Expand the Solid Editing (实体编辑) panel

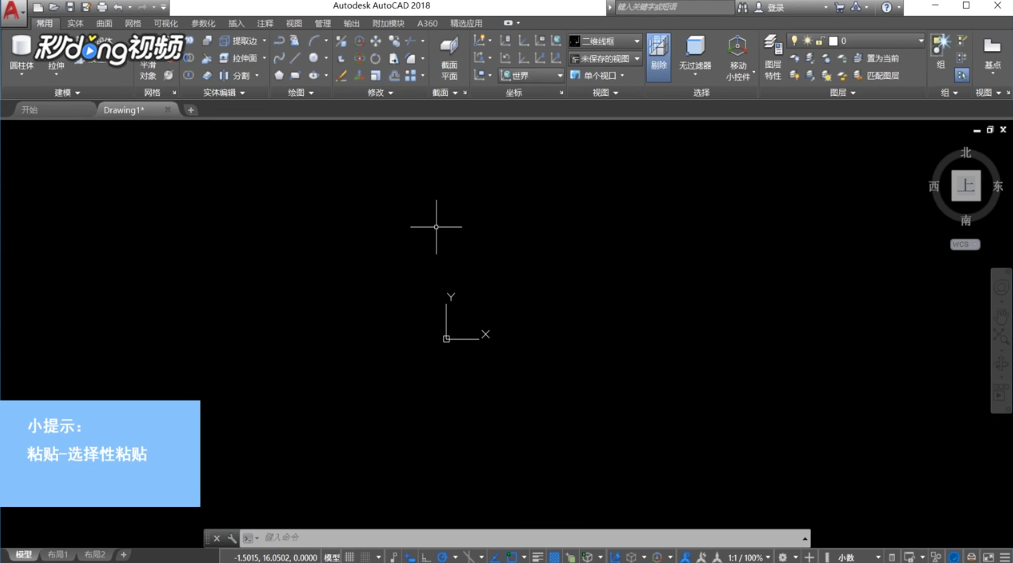[x=224, y=92]
